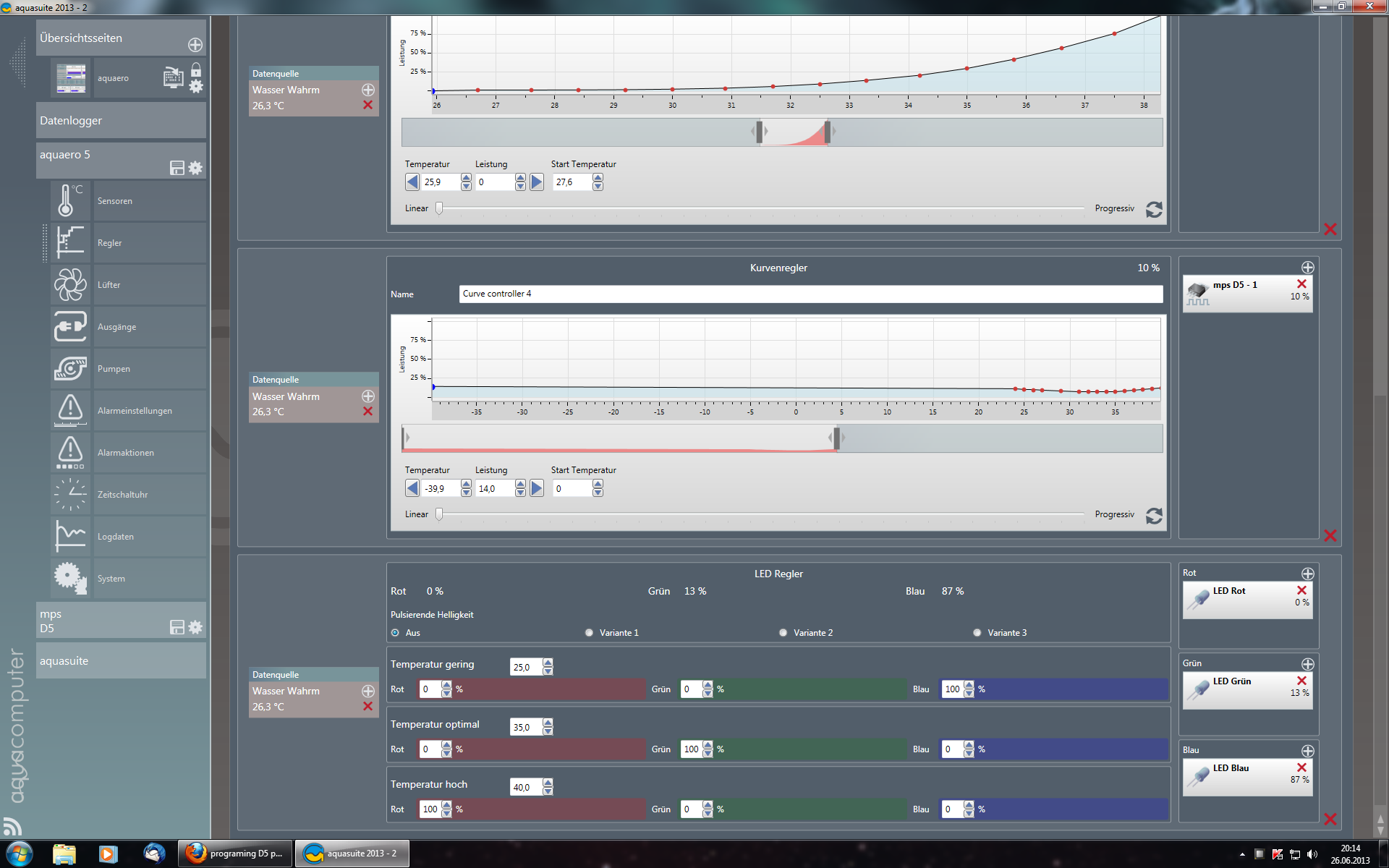Select Aus for pulsierende Helligkeit
This screenshot has width=1389, height=868.
click(395, 633)
